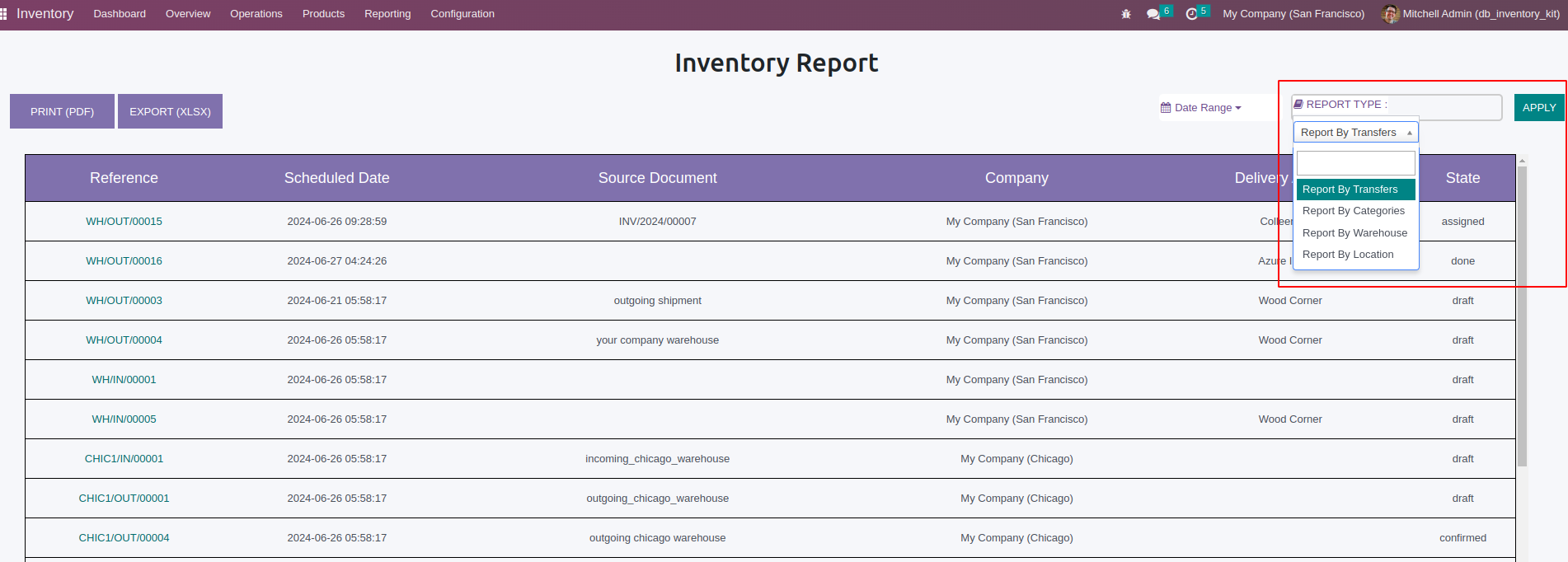Click the report type search field

pos(1355,162)
